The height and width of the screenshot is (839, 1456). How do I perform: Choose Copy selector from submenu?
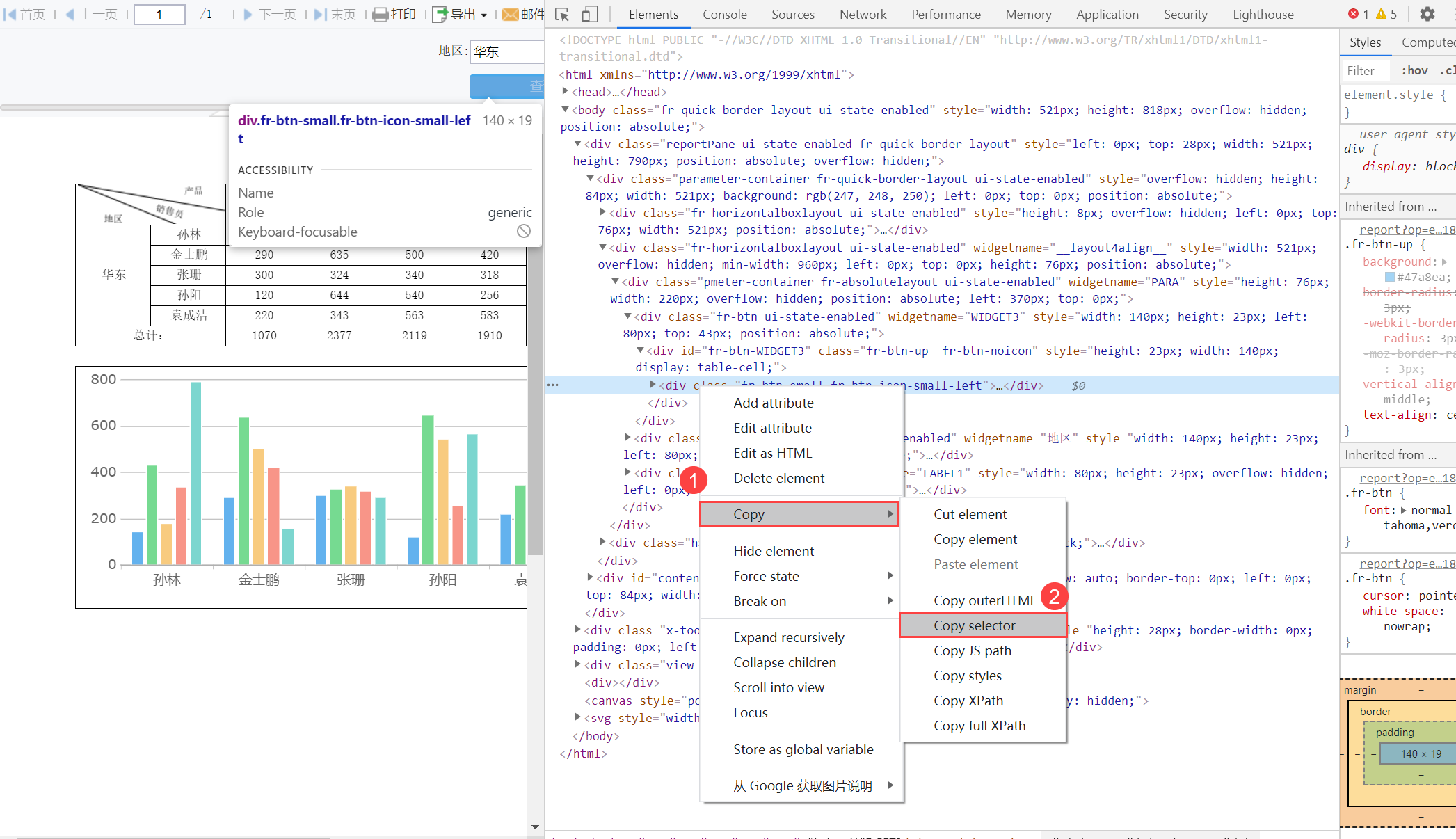click(x=974, y=625)
